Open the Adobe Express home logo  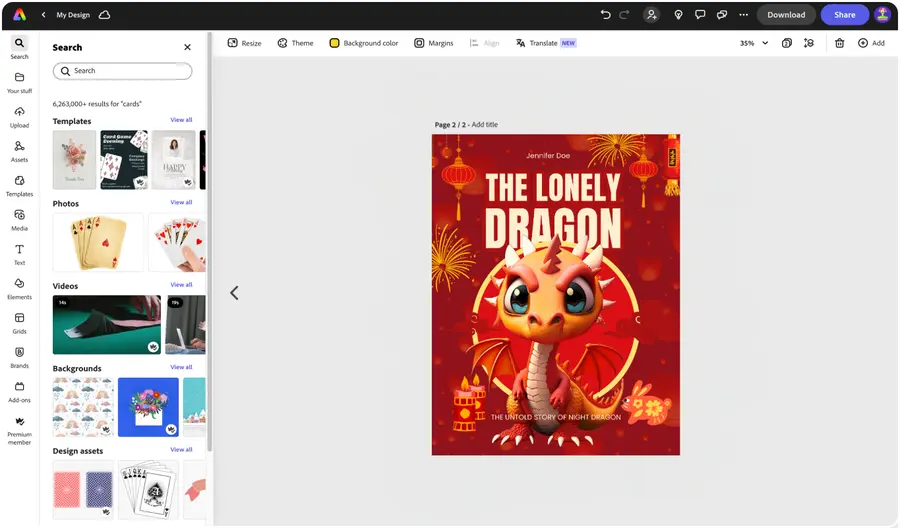point(20,15)
